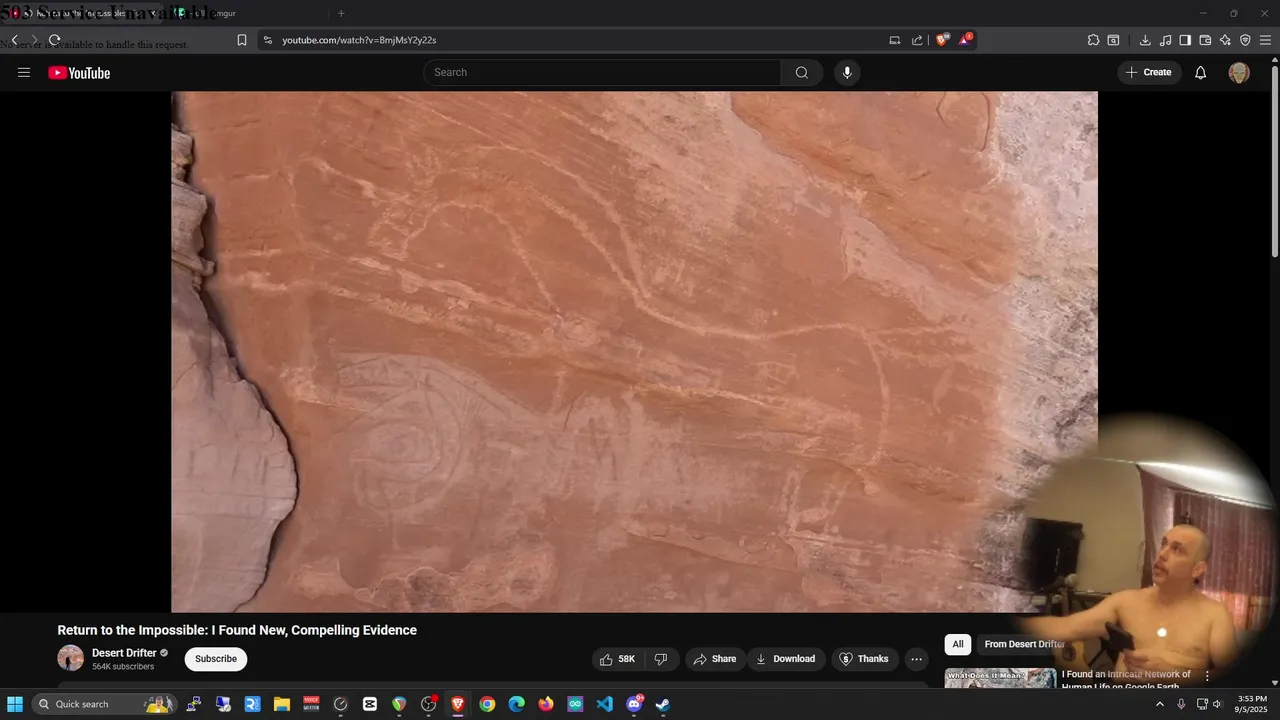Like the video with 58K likes
Image resolution: width=1280 pixels, height=720 pixels.
617,659
